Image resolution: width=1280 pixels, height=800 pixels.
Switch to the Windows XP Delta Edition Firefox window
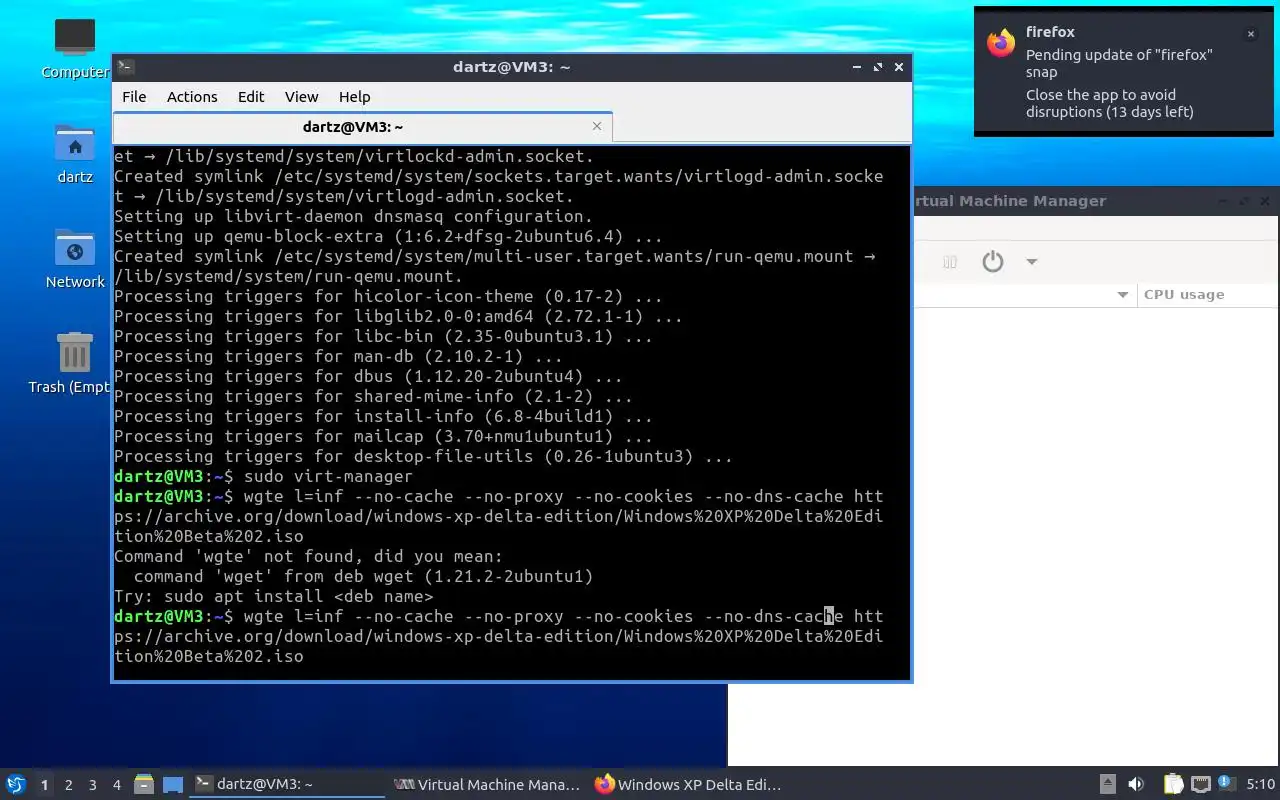(x=687, y=785)
